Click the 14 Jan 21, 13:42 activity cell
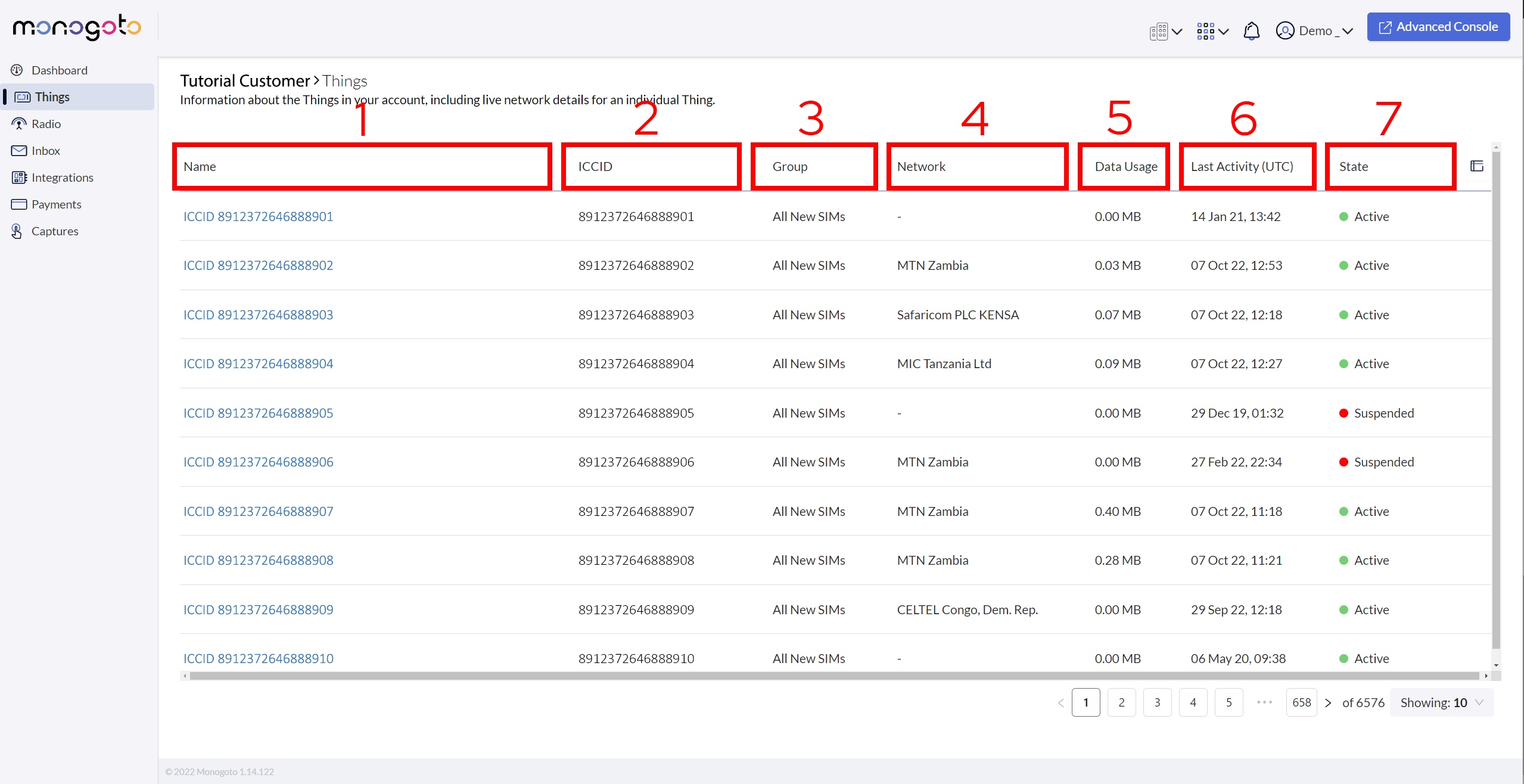 point(1235,217)
